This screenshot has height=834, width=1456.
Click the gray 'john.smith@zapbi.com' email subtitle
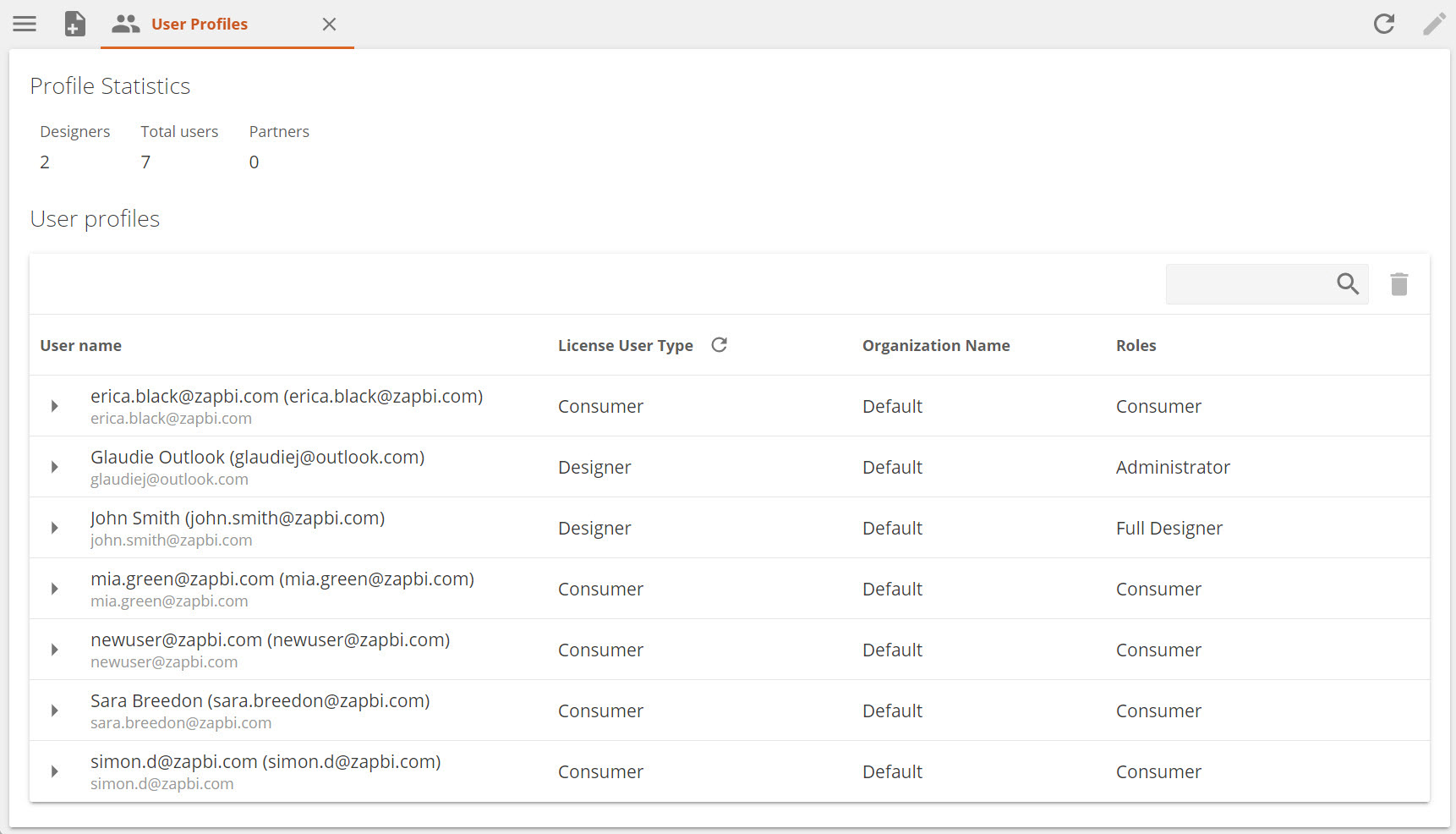coord(171,540)
